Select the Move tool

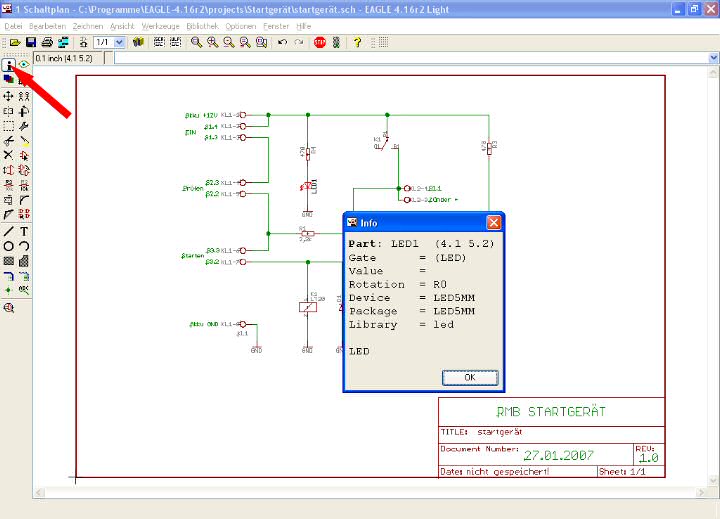click(x=9, y=96)
